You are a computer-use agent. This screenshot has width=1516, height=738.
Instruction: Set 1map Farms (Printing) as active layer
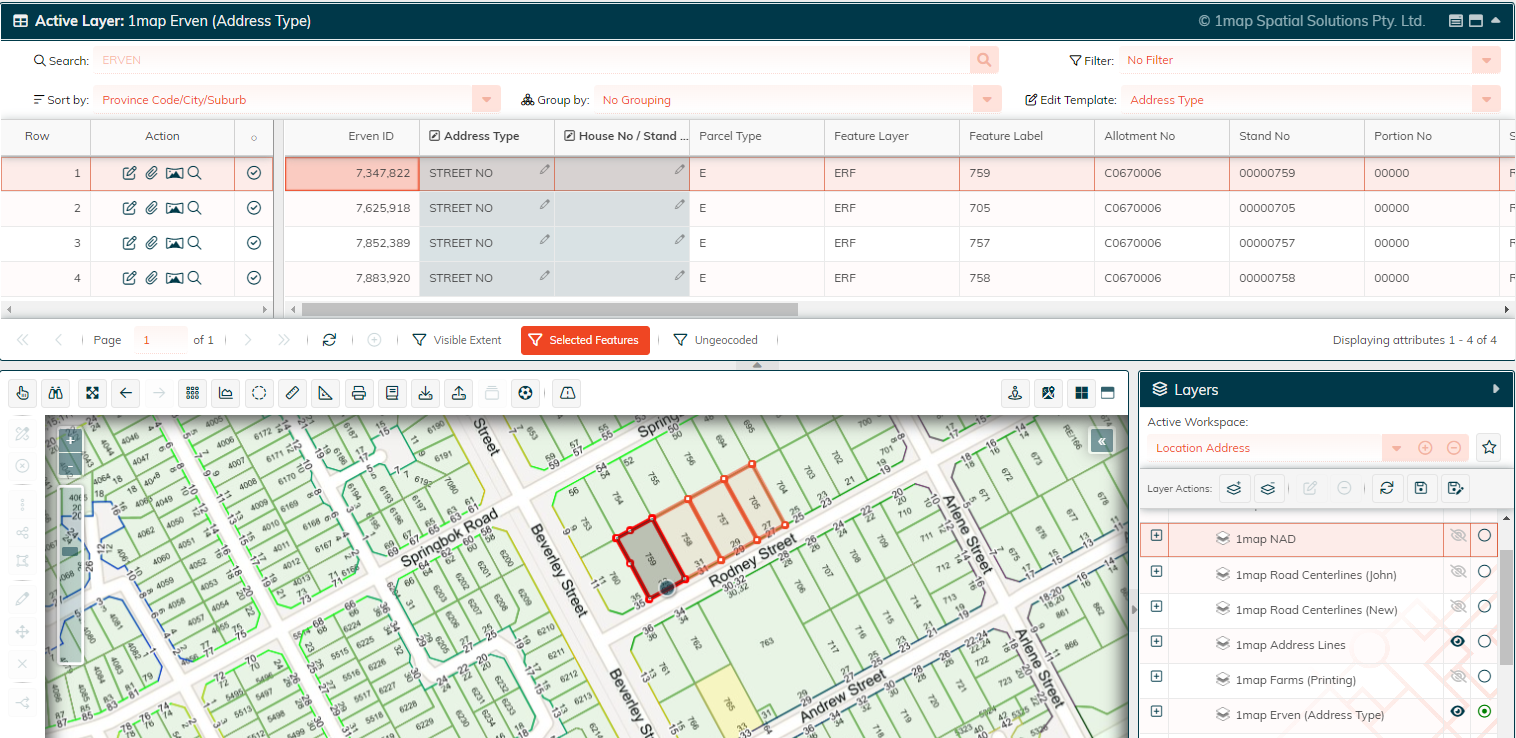pyautogui.click(x=1484, y=676)
